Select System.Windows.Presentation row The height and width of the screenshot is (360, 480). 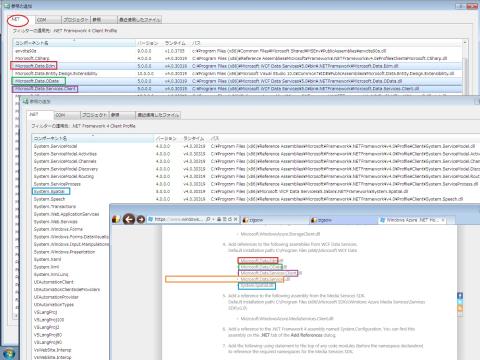coord(71,252)
